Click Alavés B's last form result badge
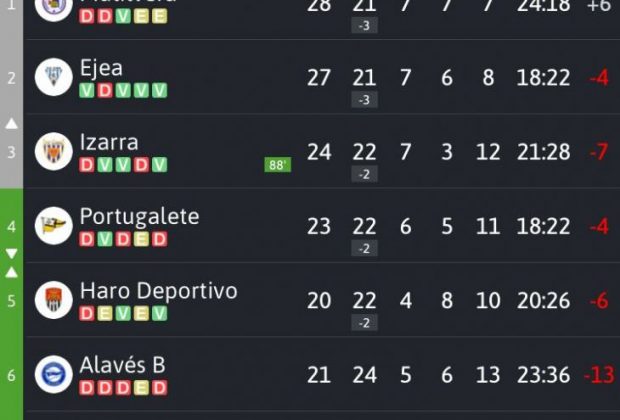The image size is (620, 420). (159, 388)
